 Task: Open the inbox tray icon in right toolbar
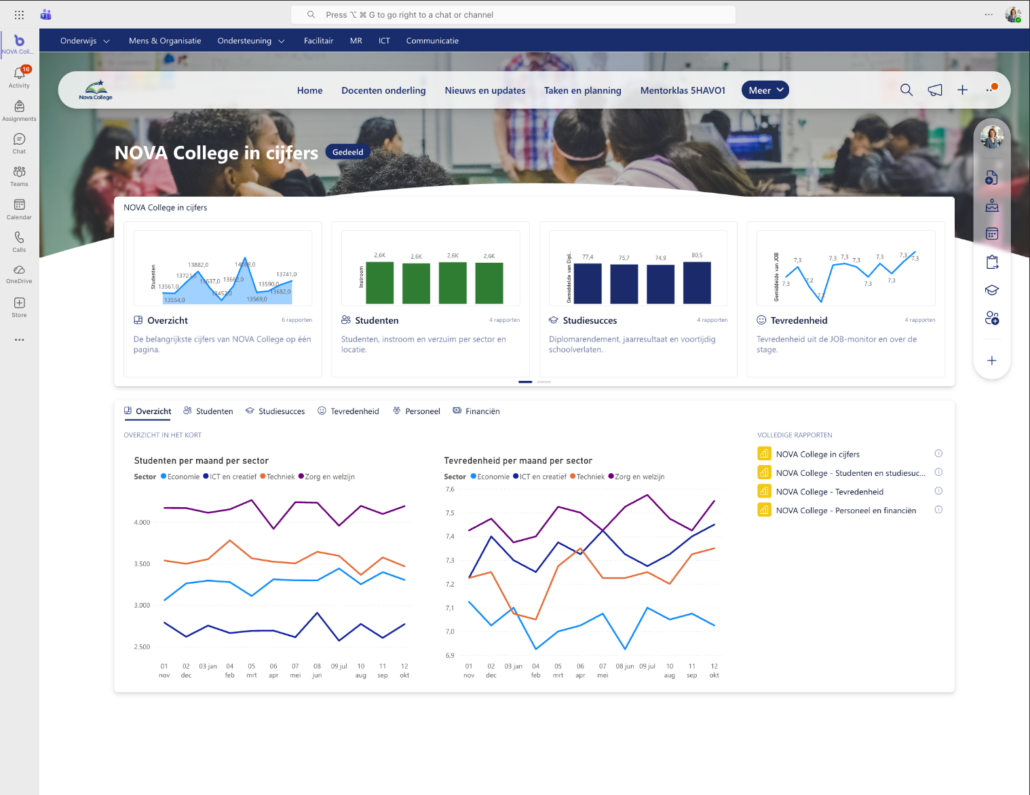pos(992,206)
